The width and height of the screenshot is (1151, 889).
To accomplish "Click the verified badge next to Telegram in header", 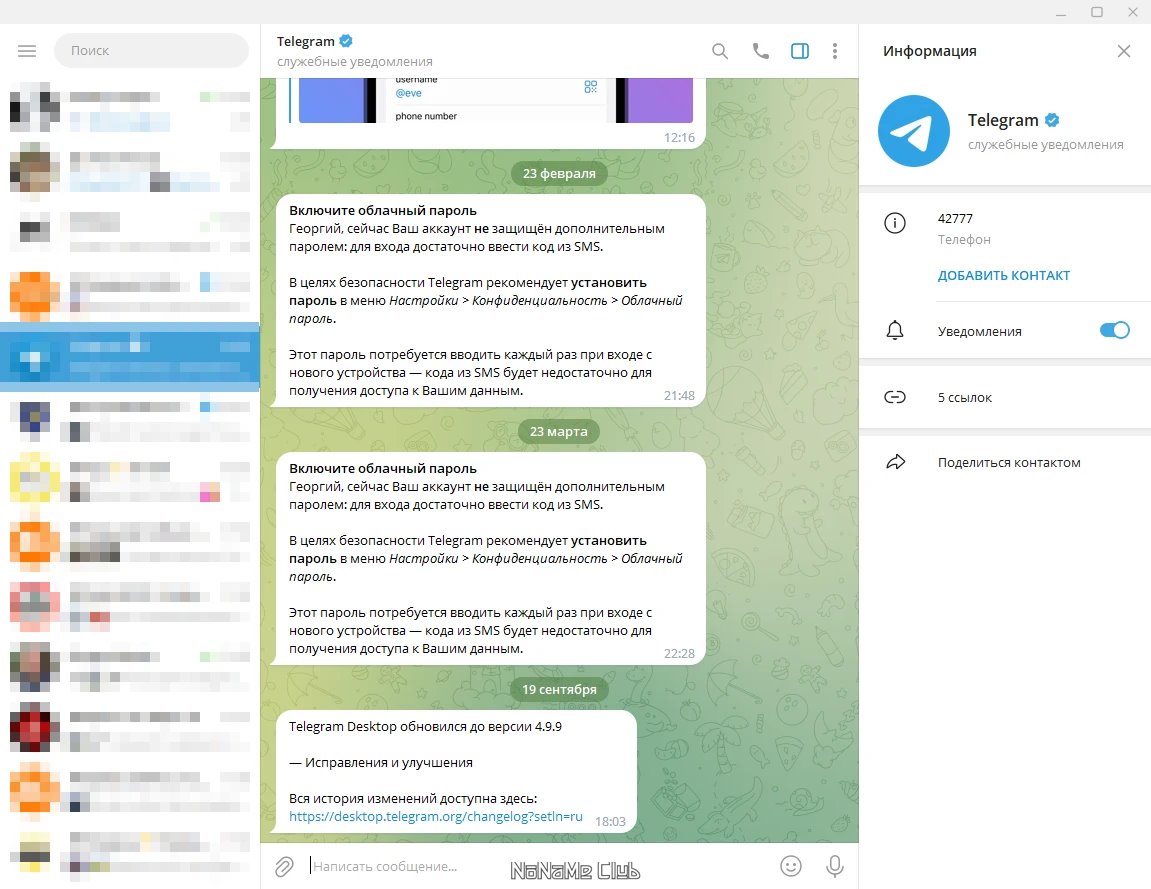I will (x=346, y=41).
